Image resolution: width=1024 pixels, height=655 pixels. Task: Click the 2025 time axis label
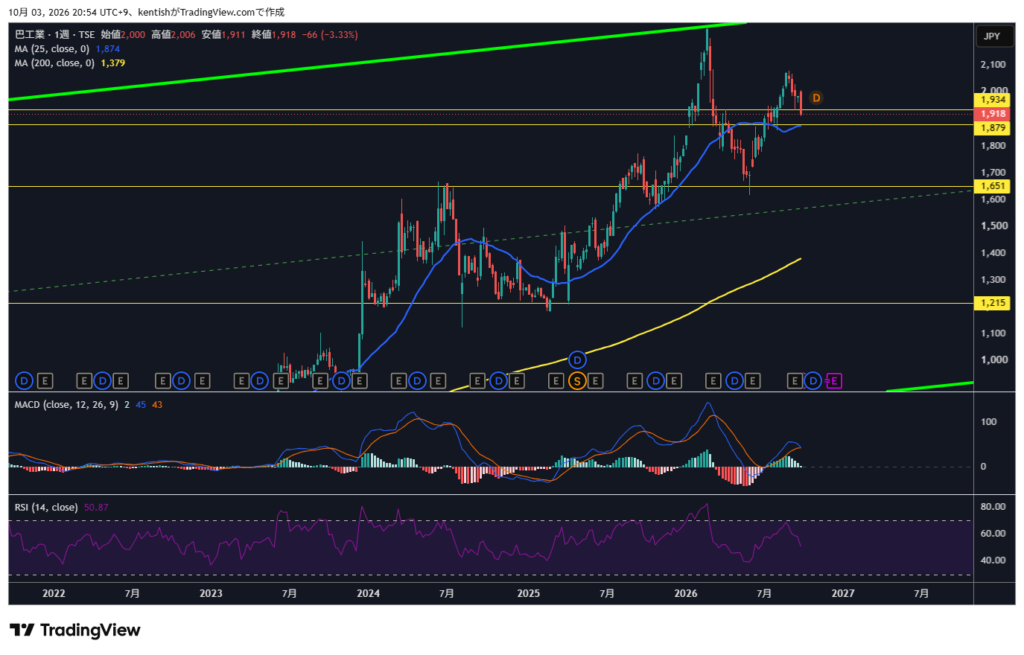pyautogui.click(x=528, y=594)
